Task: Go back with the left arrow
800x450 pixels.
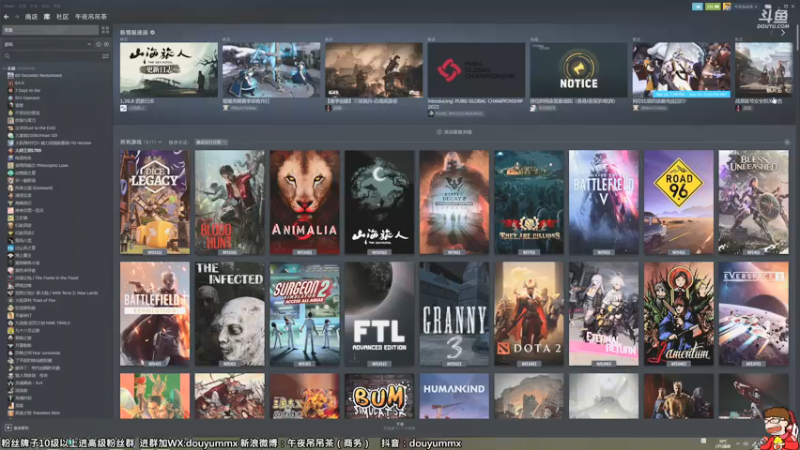Action: [x=7, y=17]
